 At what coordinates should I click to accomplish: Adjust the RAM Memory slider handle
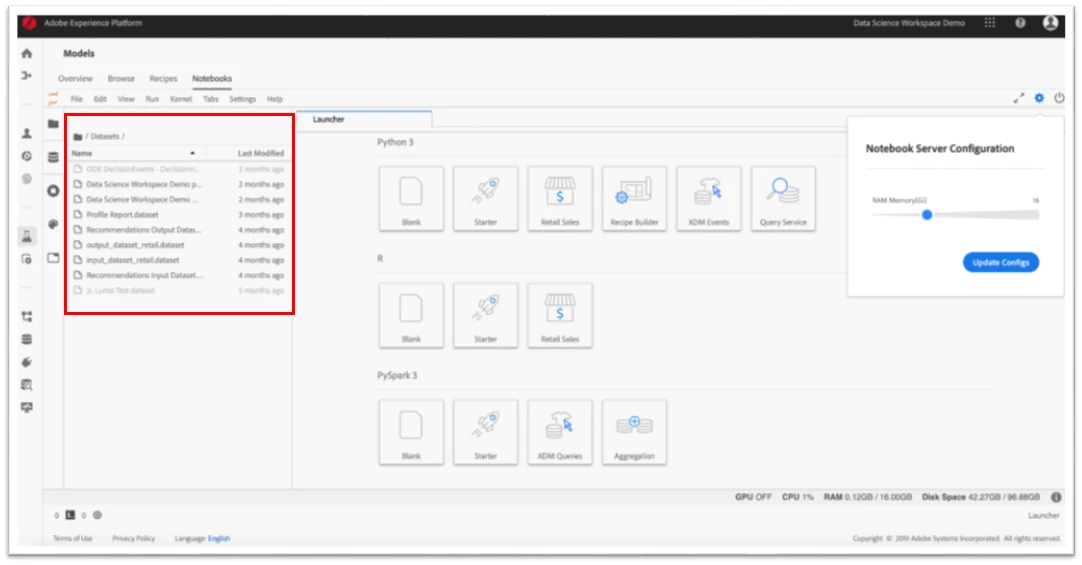click(x=927, y=215)
